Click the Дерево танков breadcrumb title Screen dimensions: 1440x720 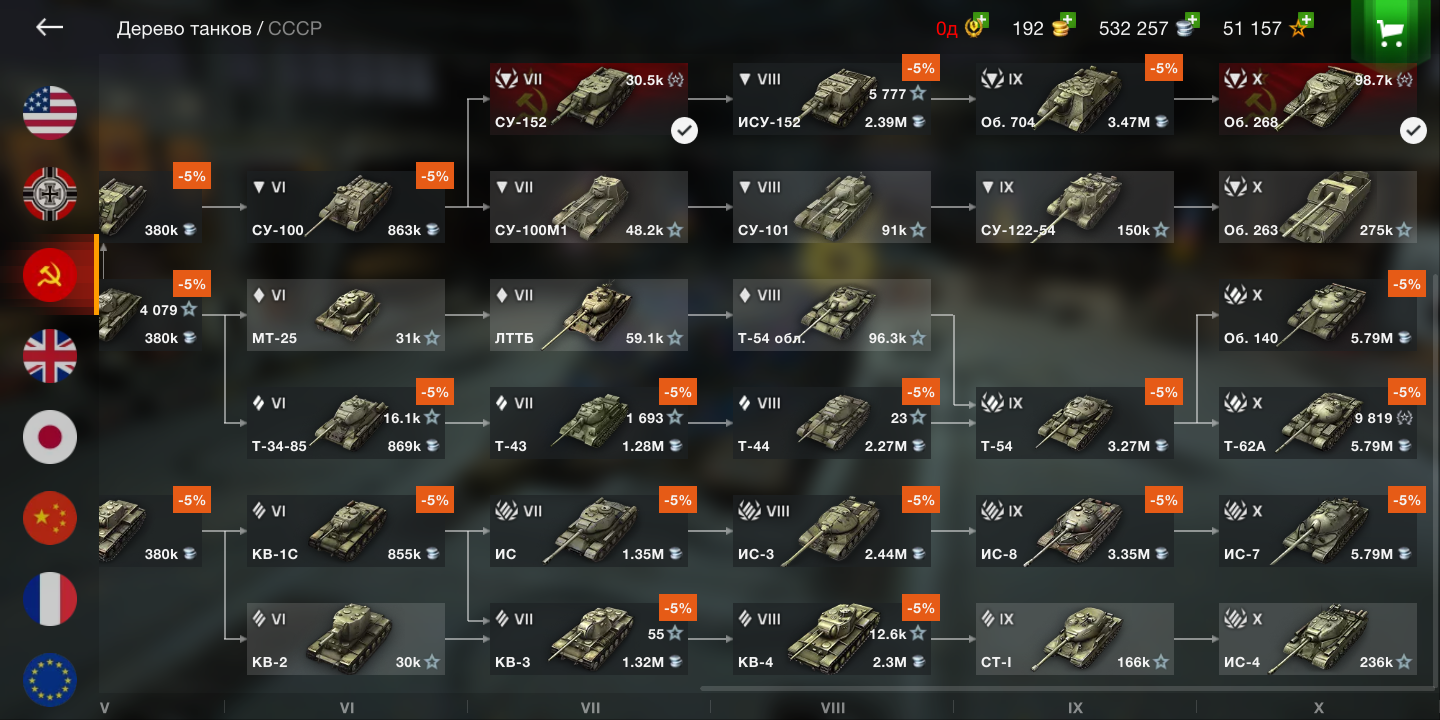coord(184,28)
